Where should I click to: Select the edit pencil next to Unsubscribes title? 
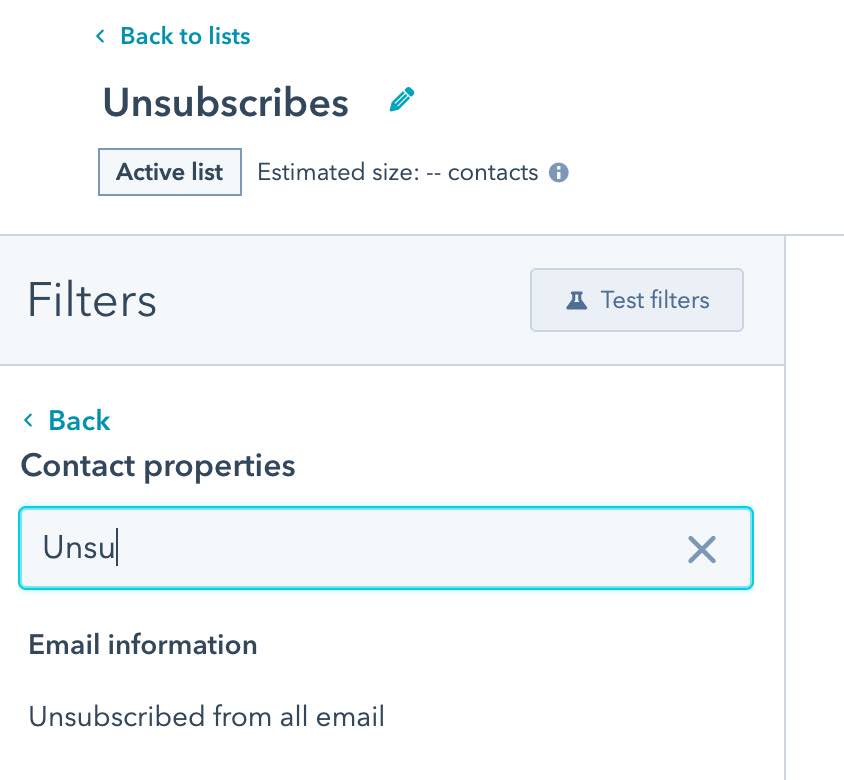401,99
